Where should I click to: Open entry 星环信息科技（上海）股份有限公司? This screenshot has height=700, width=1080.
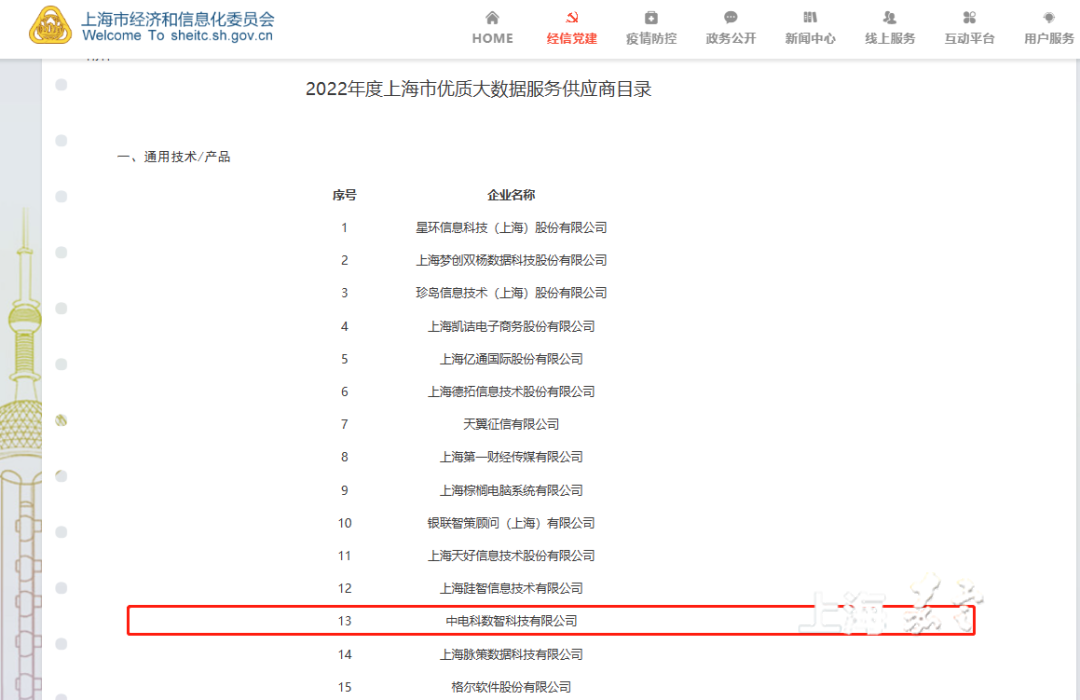click(513, 227)
